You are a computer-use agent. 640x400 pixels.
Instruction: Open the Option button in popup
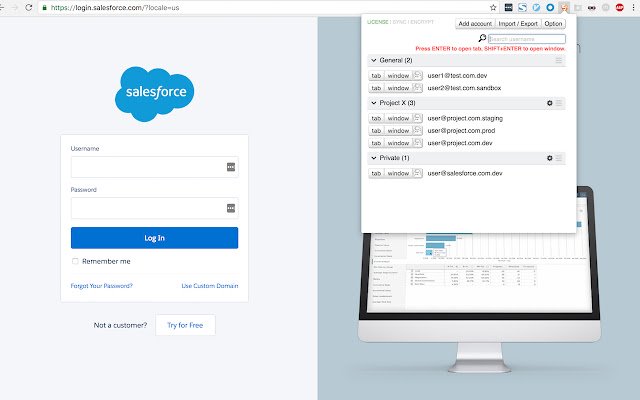tap(553, 24)
